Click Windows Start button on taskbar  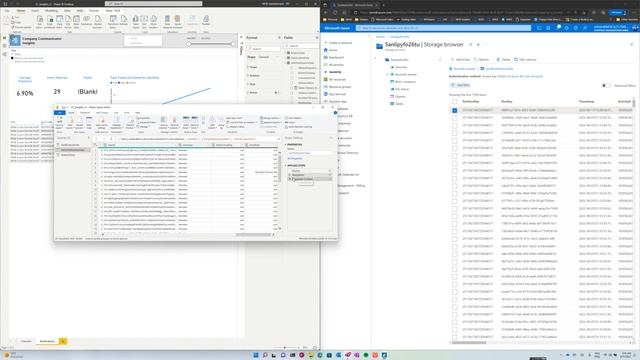(x=256, y=355)
